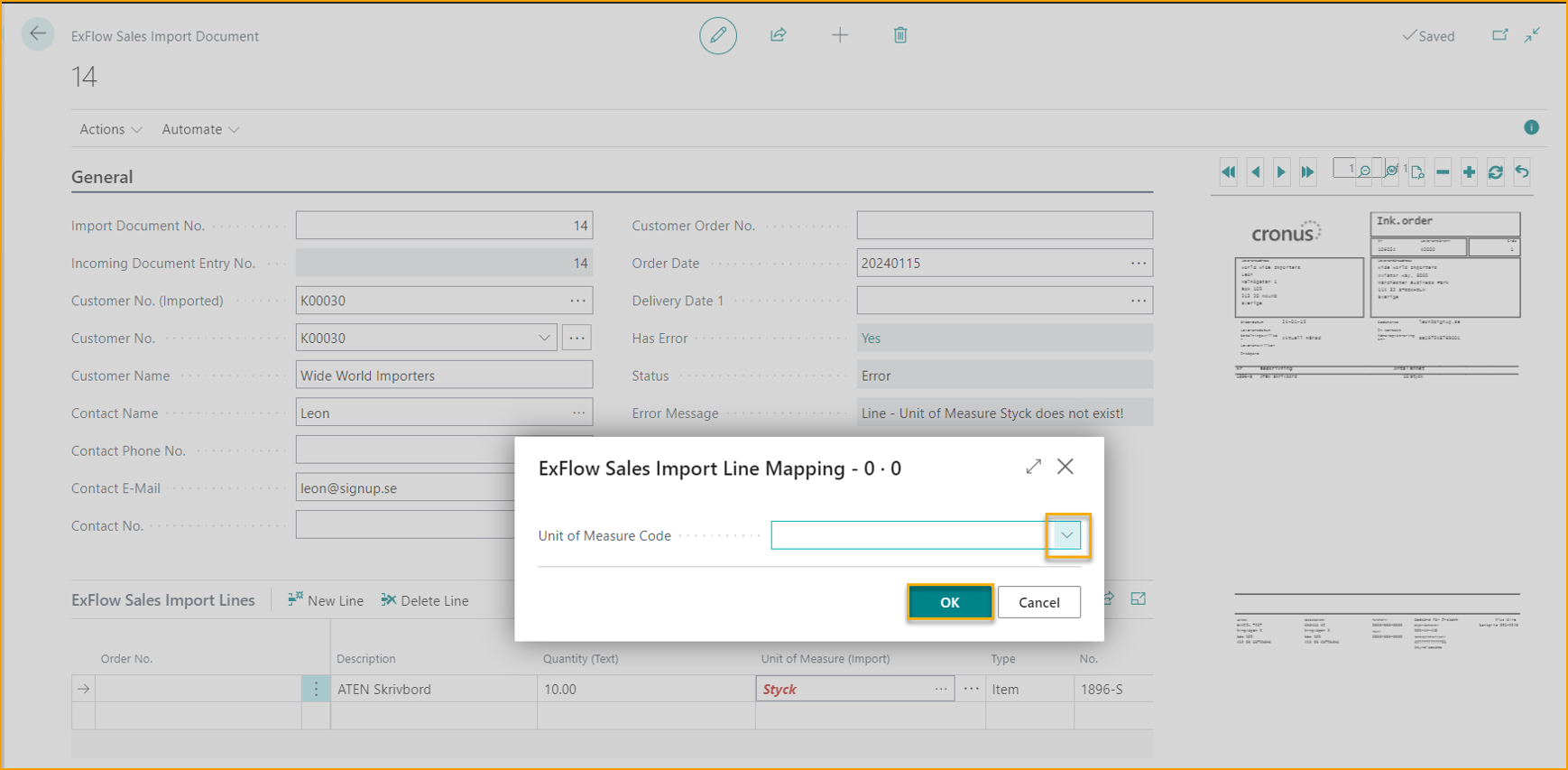This screenshot has width=1568, height=770.
Task: Click the Customer Order No. field
Action: pos(1005,226)
